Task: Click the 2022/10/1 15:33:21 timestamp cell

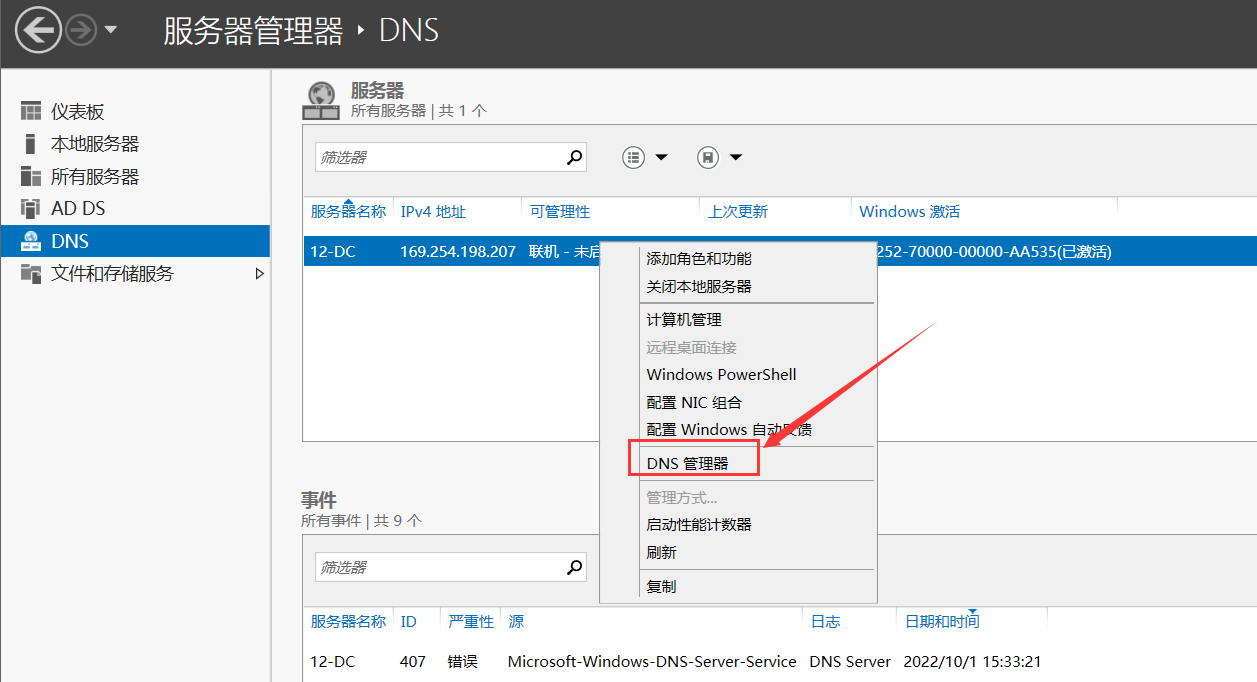Action: point(973,661)
